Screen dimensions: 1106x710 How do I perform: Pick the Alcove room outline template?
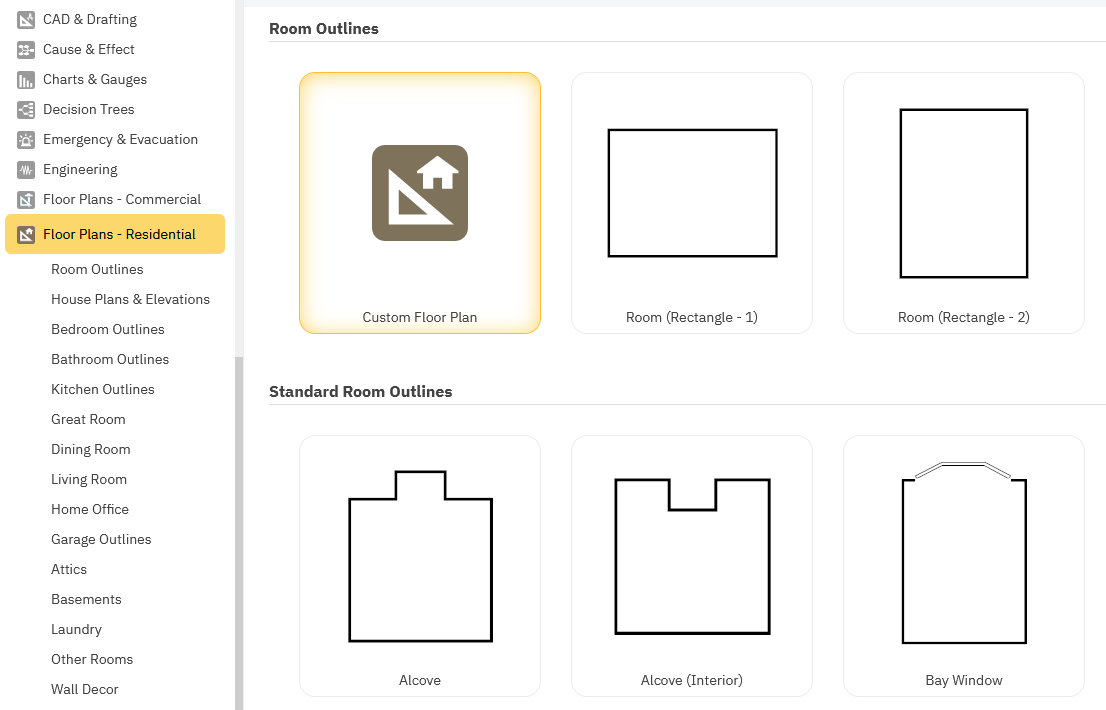420,565
